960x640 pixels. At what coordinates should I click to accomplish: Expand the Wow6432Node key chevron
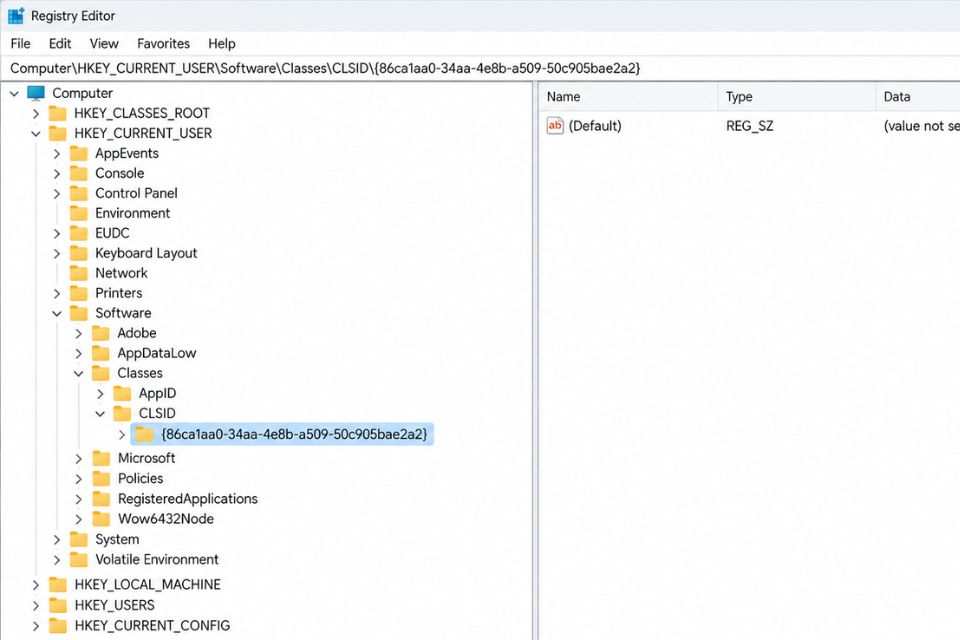[78, 519]
